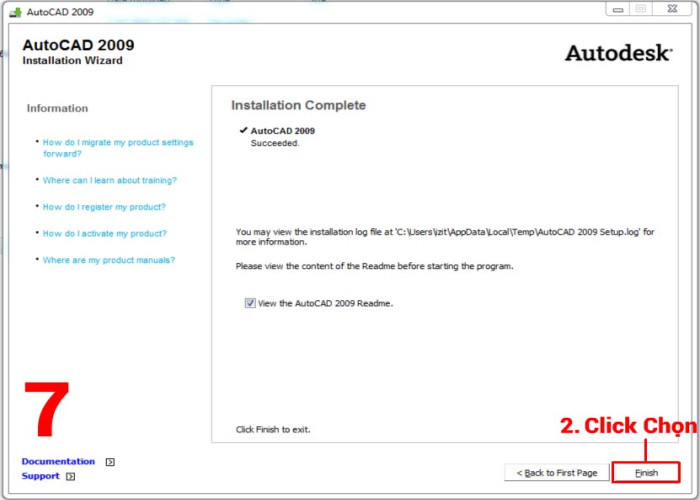The width and height of the screenshot is (700, 500).
Task: Click the disabled maximize button in title bar
Action: point(641,8)
